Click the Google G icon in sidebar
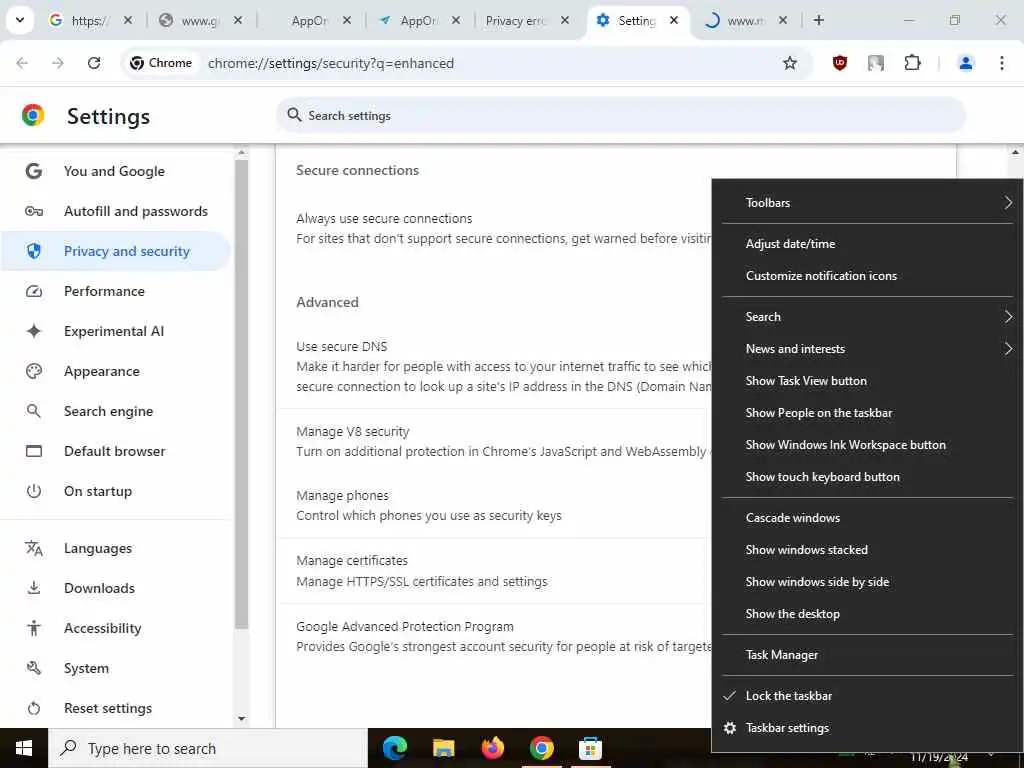The width and height of the screenshot is (1024, 768). pos(34,171)
